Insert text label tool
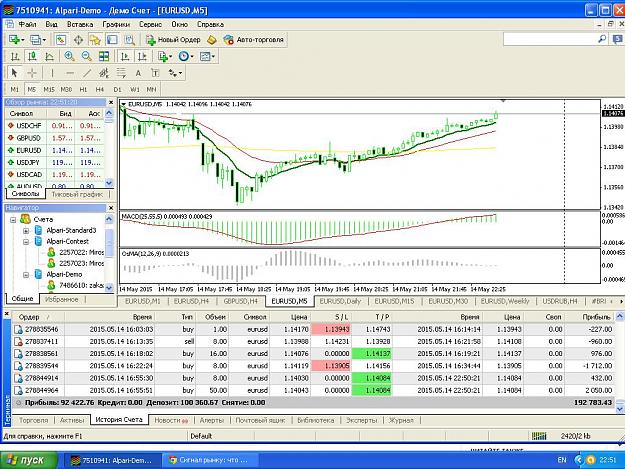This screenshot has width=625, height=469. click(x=155, y=73)
